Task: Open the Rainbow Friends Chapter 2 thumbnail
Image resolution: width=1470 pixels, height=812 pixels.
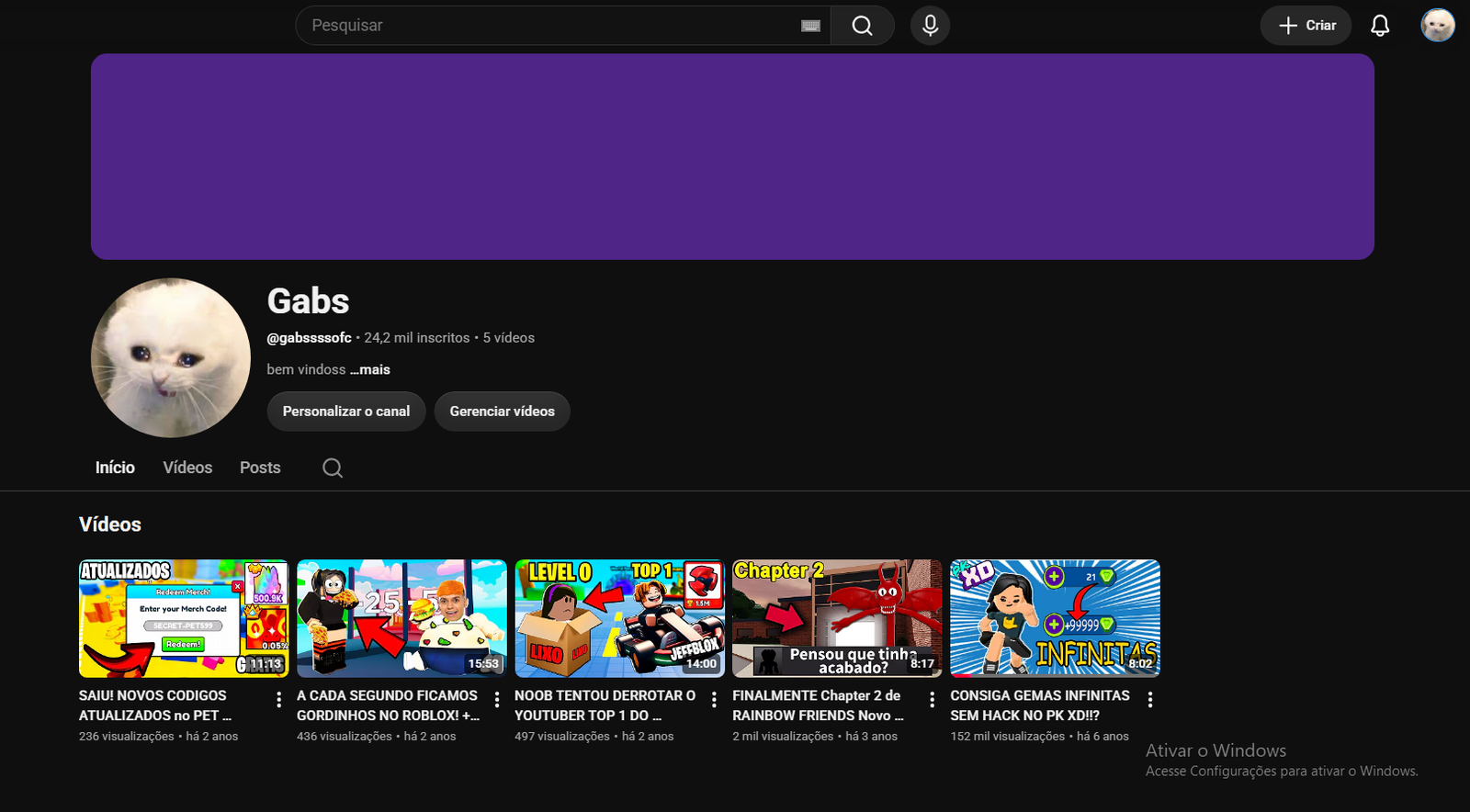Action: (837, 618)
